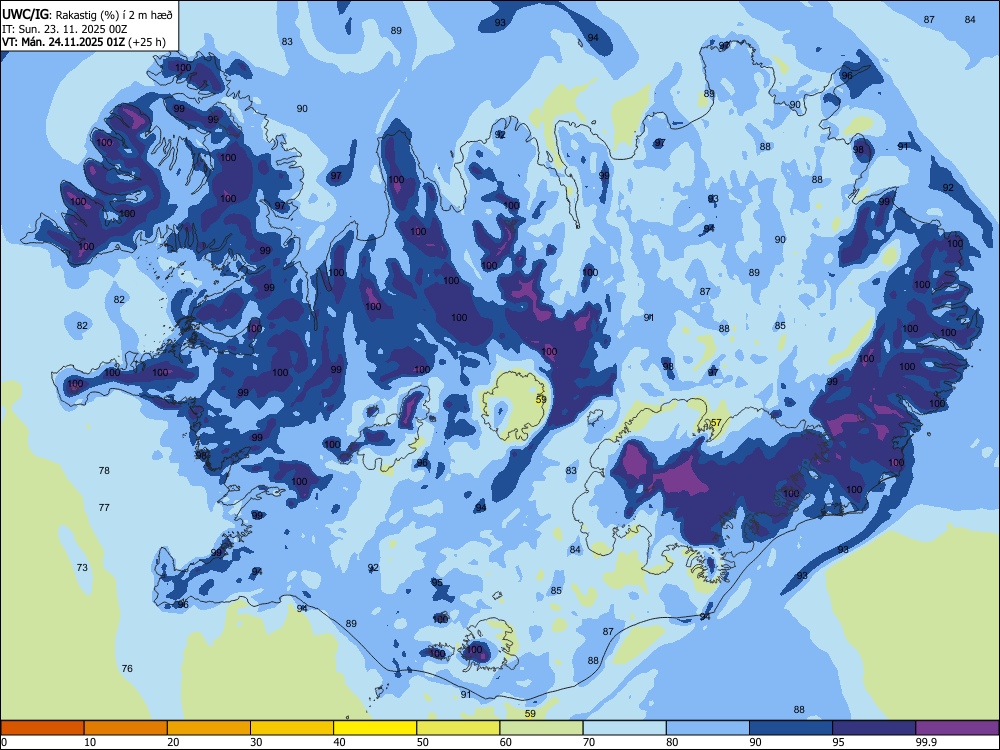Viewport: 1000px width, 750px height.
Task: Pick the 30–40 golden legend segment
Action: [x=292, y=728]
